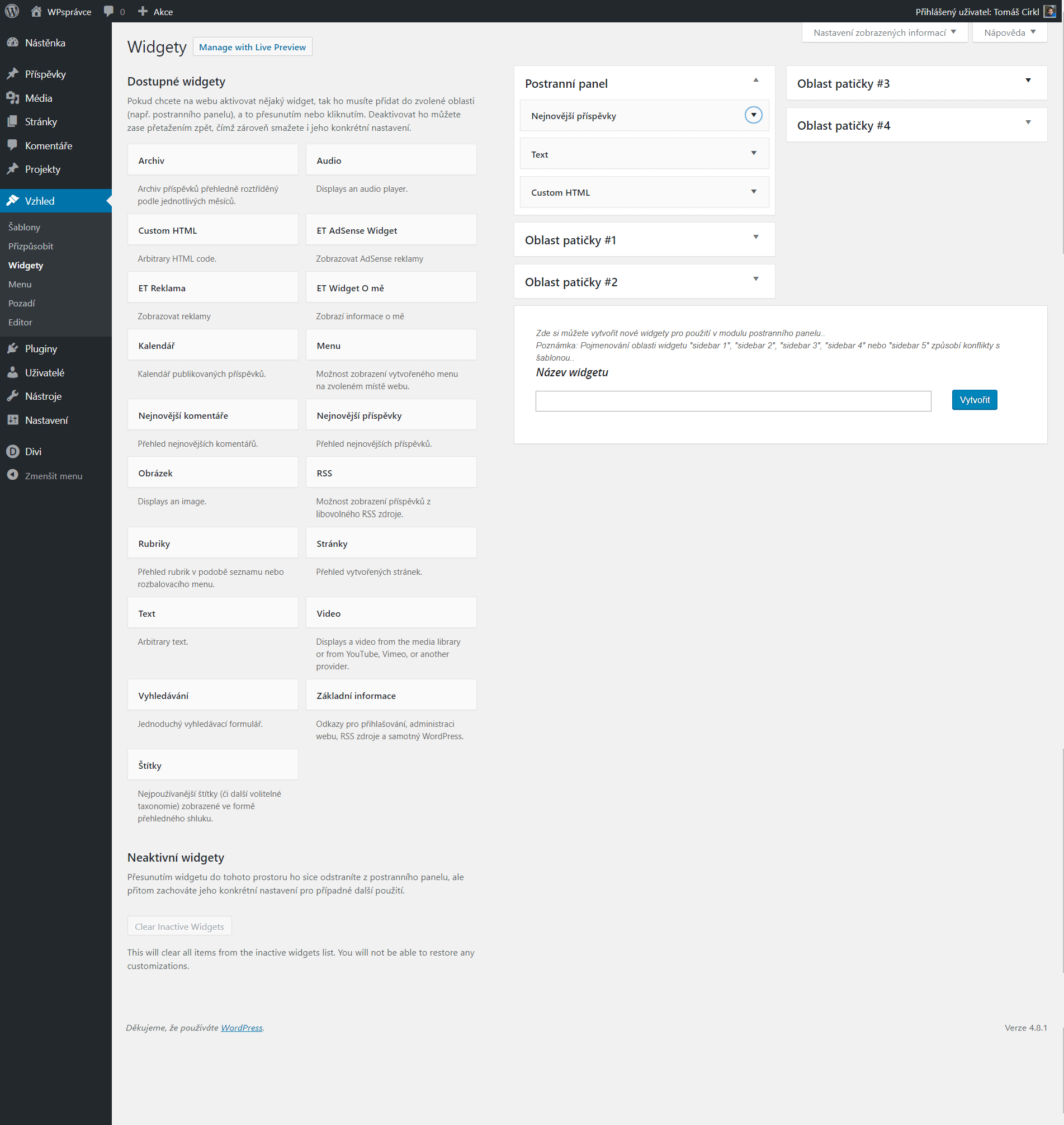Click the Stránky pages icon

pyautogui.click(x=12, y=121)
